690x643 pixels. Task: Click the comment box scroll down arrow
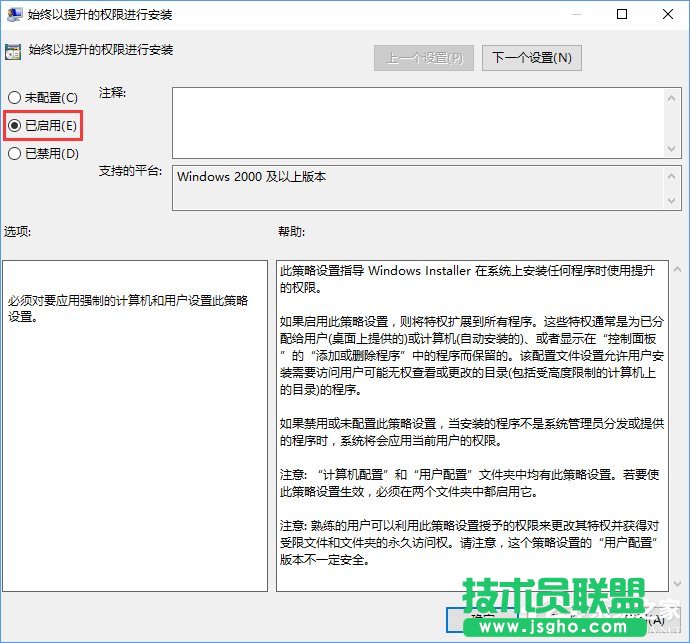(x=671, y=148)
